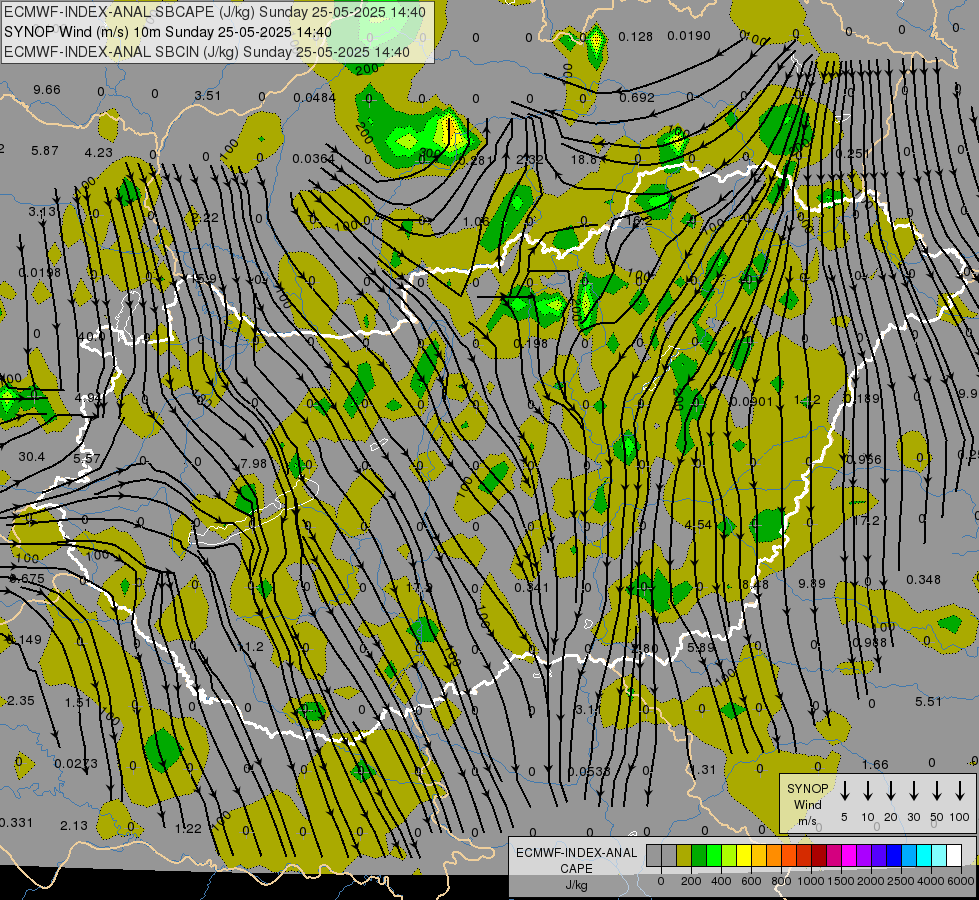Pick the bright magenta CAPE legend swatch
Image resolution: width=979 pixels, height=900 pixels.
[x=849, y=855]
